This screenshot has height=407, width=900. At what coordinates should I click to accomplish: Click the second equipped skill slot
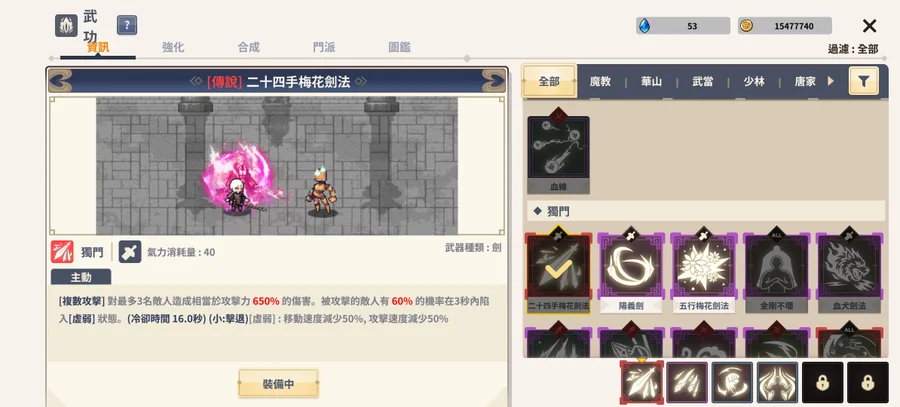point(687,382)
